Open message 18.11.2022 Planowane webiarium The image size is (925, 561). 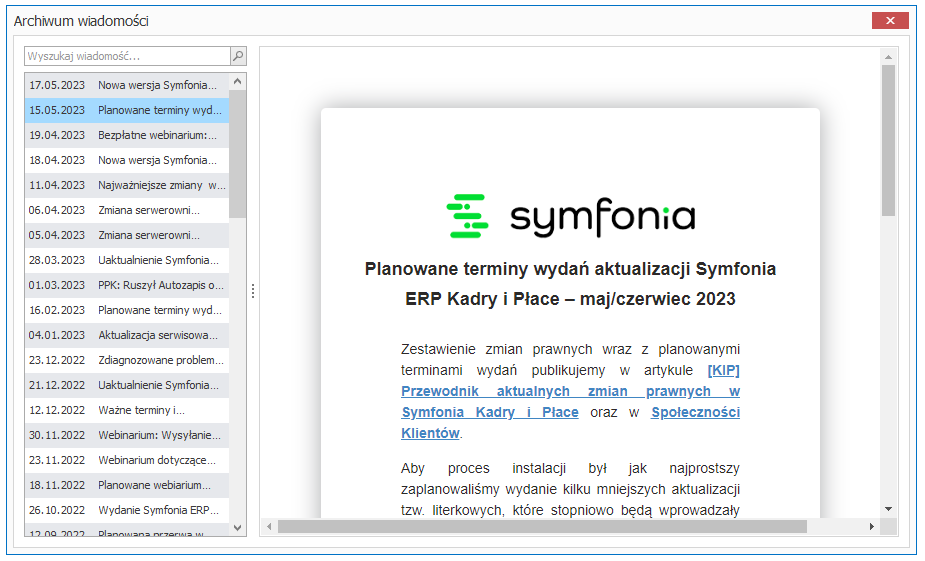click(127, 485)
